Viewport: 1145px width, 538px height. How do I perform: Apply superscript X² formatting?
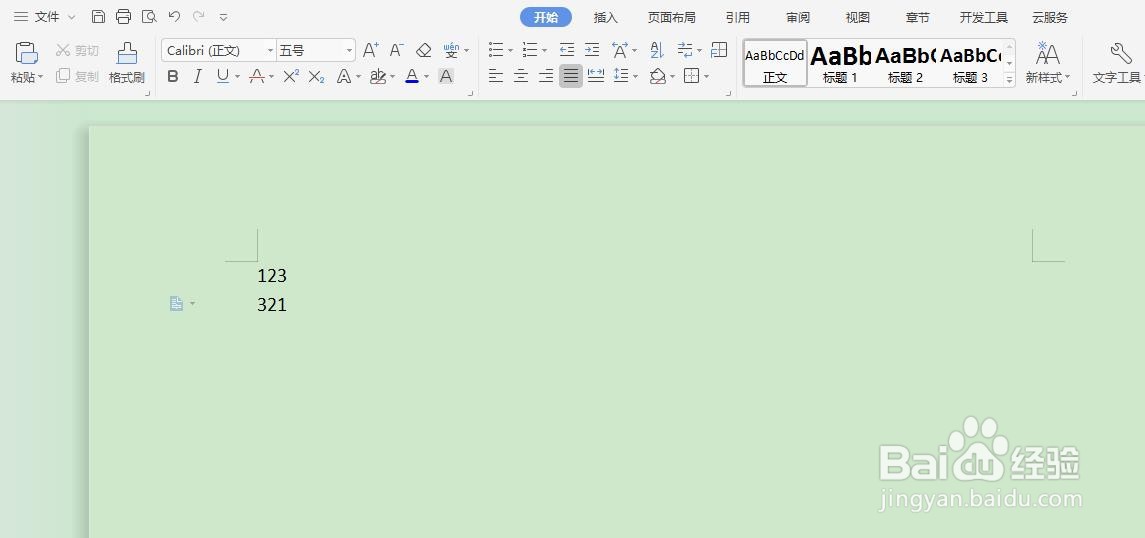[291, 76]
